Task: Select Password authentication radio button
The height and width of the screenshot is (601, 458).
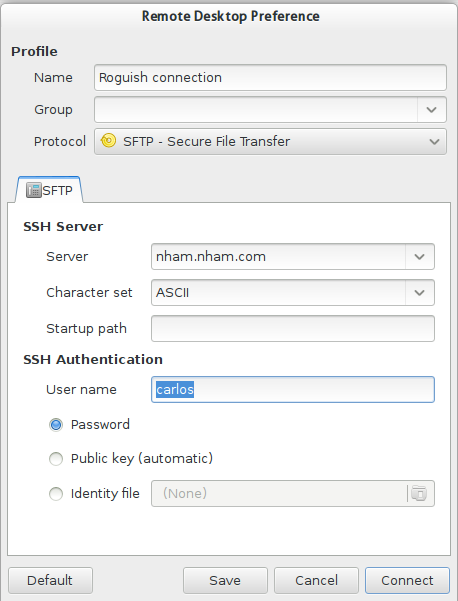Action: (56, 425)
